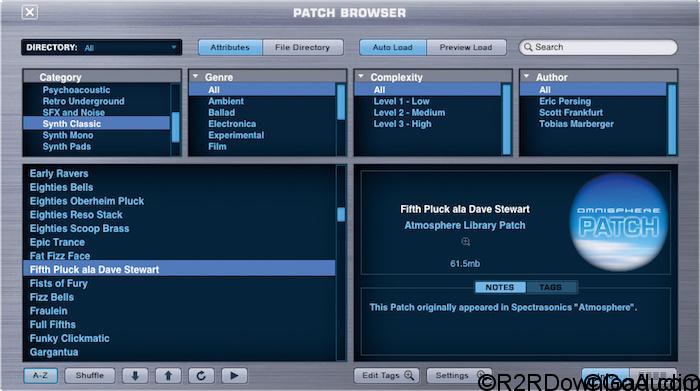
Task: Load the Funky Clickmatic patch
Action: click(x=70, y=338)
